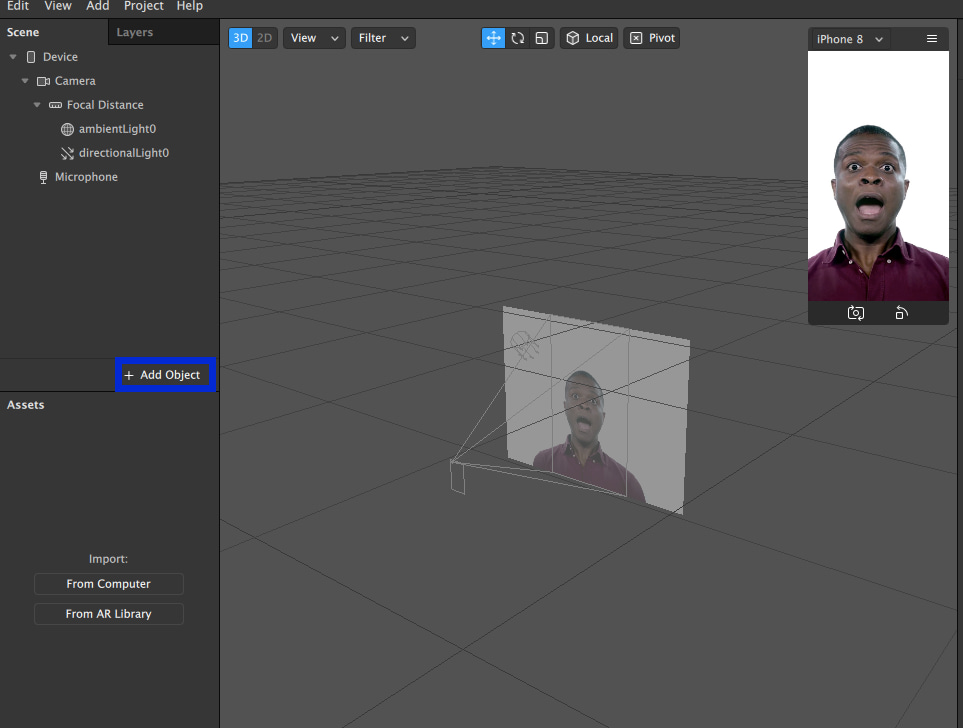Switch the simulator camera front/back

(x=856, y=313)
